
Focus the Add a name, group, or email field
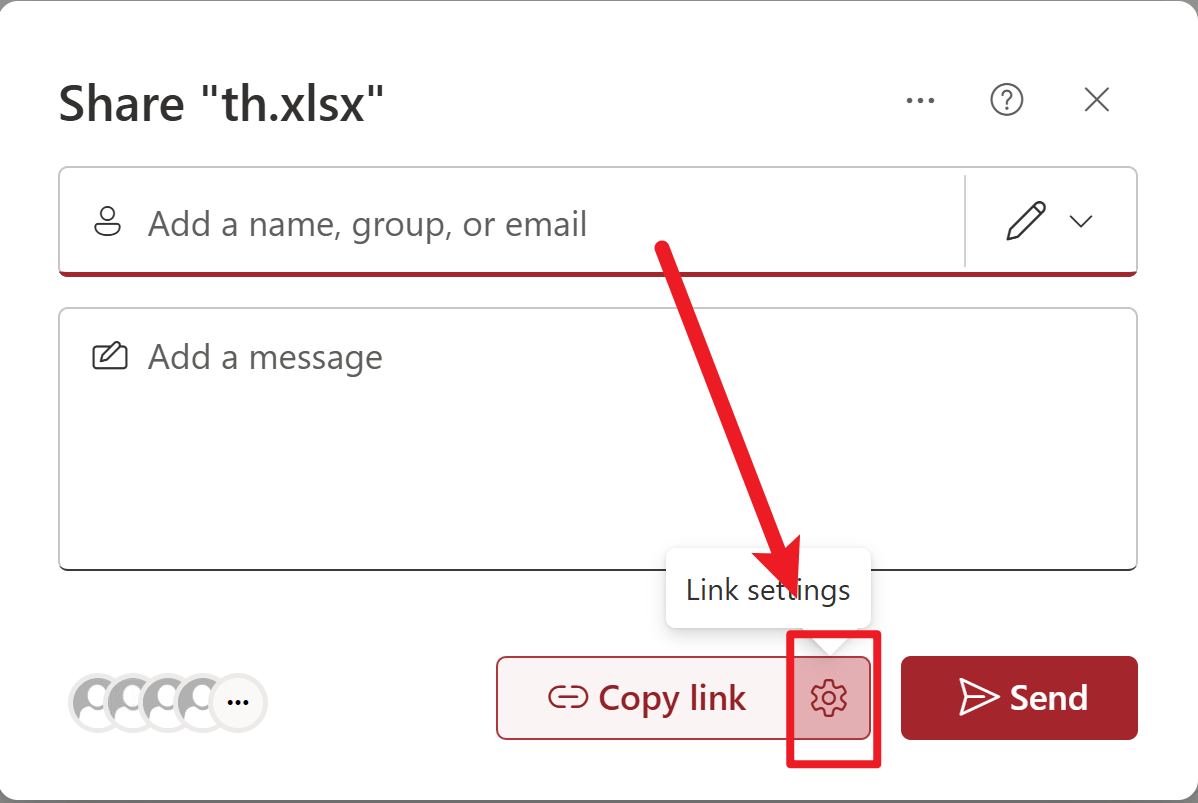click(x=512, y=222)
